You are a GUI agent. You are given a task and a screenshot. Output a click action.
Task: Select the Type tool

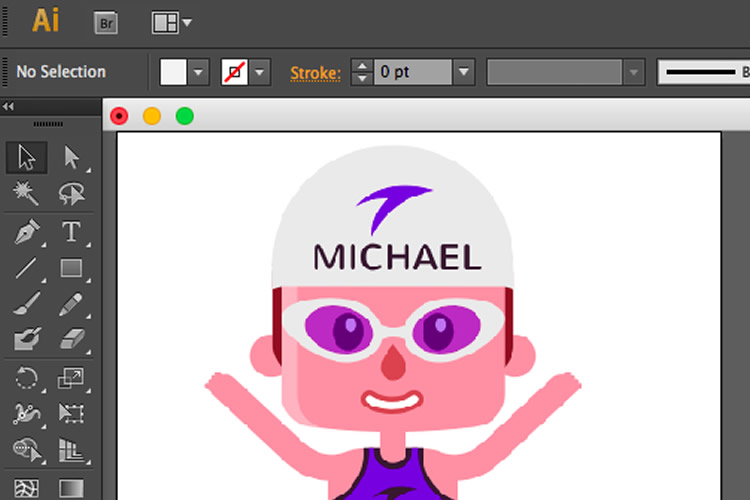(x=71, y=232)
